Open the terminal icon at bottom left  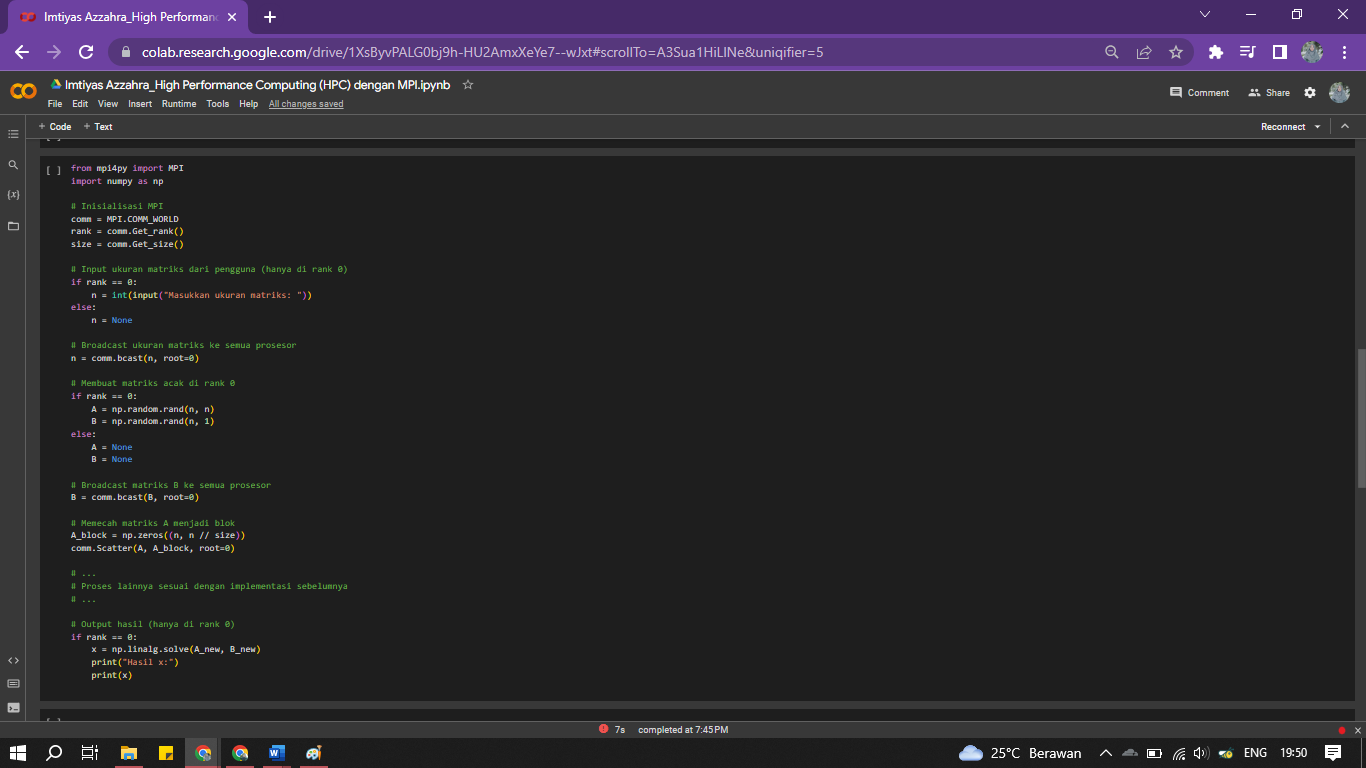click(13, 708)
